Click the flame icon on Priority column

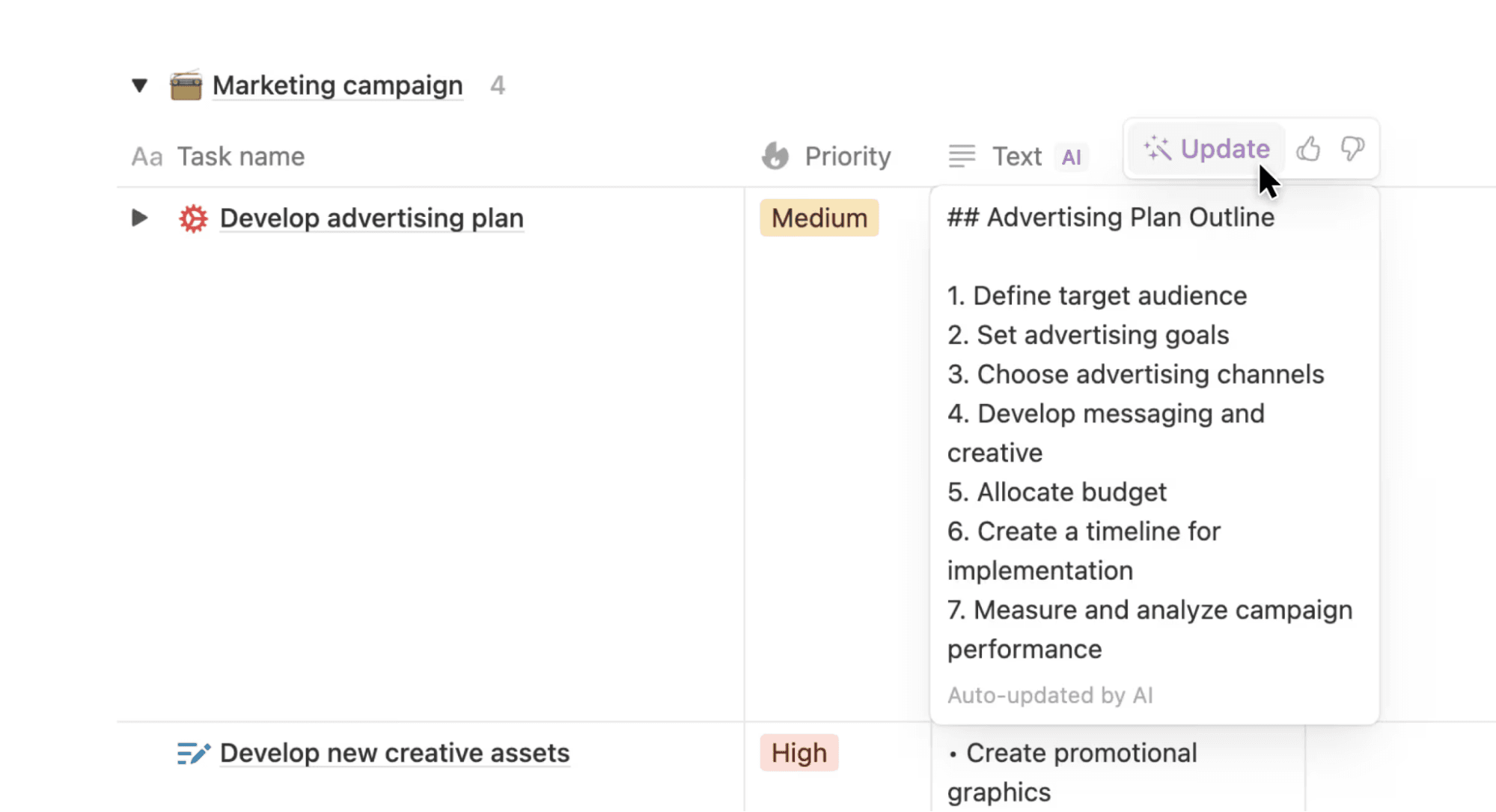775,156
